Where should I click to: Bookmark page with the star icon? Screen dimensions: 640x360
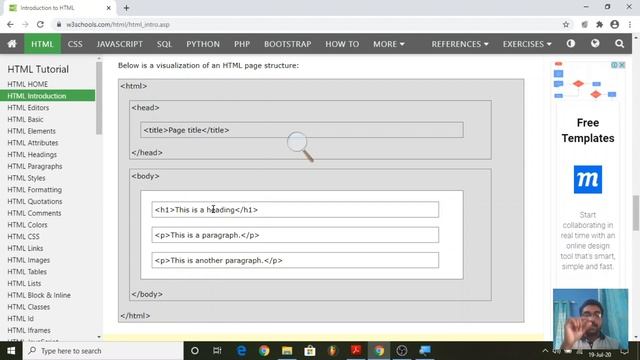point(566,24)
